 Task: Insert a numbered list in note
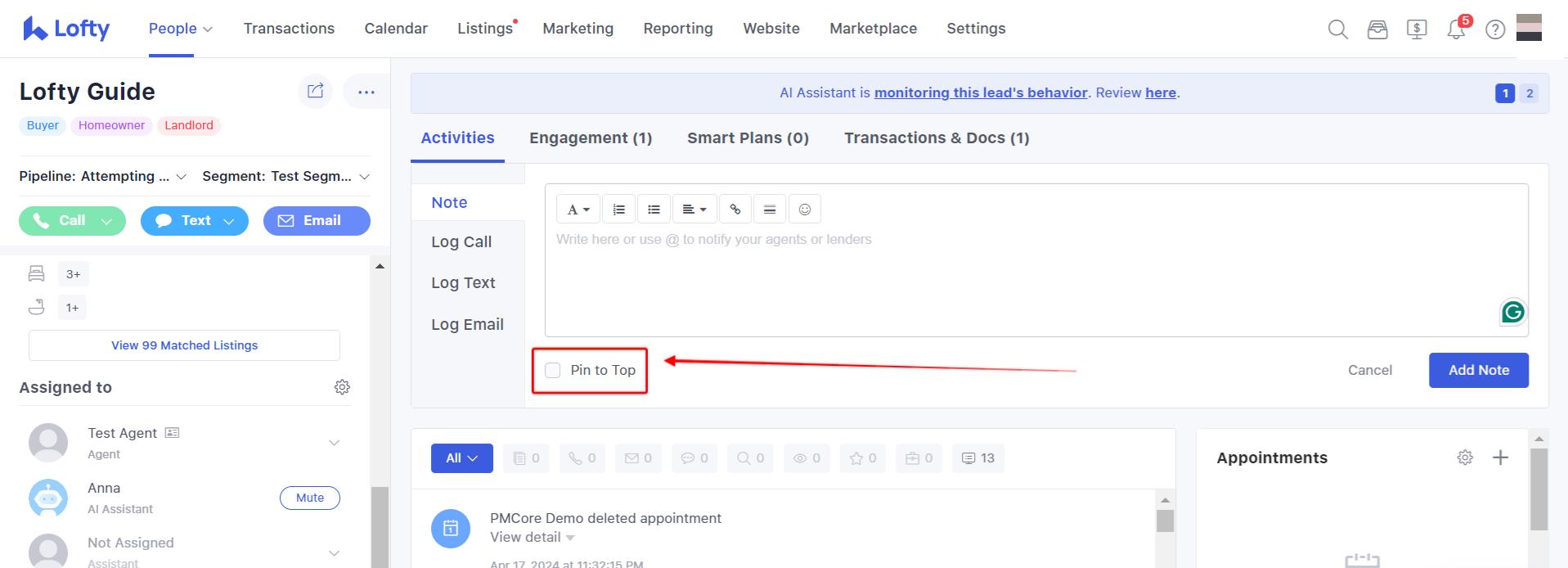[619, 210]
